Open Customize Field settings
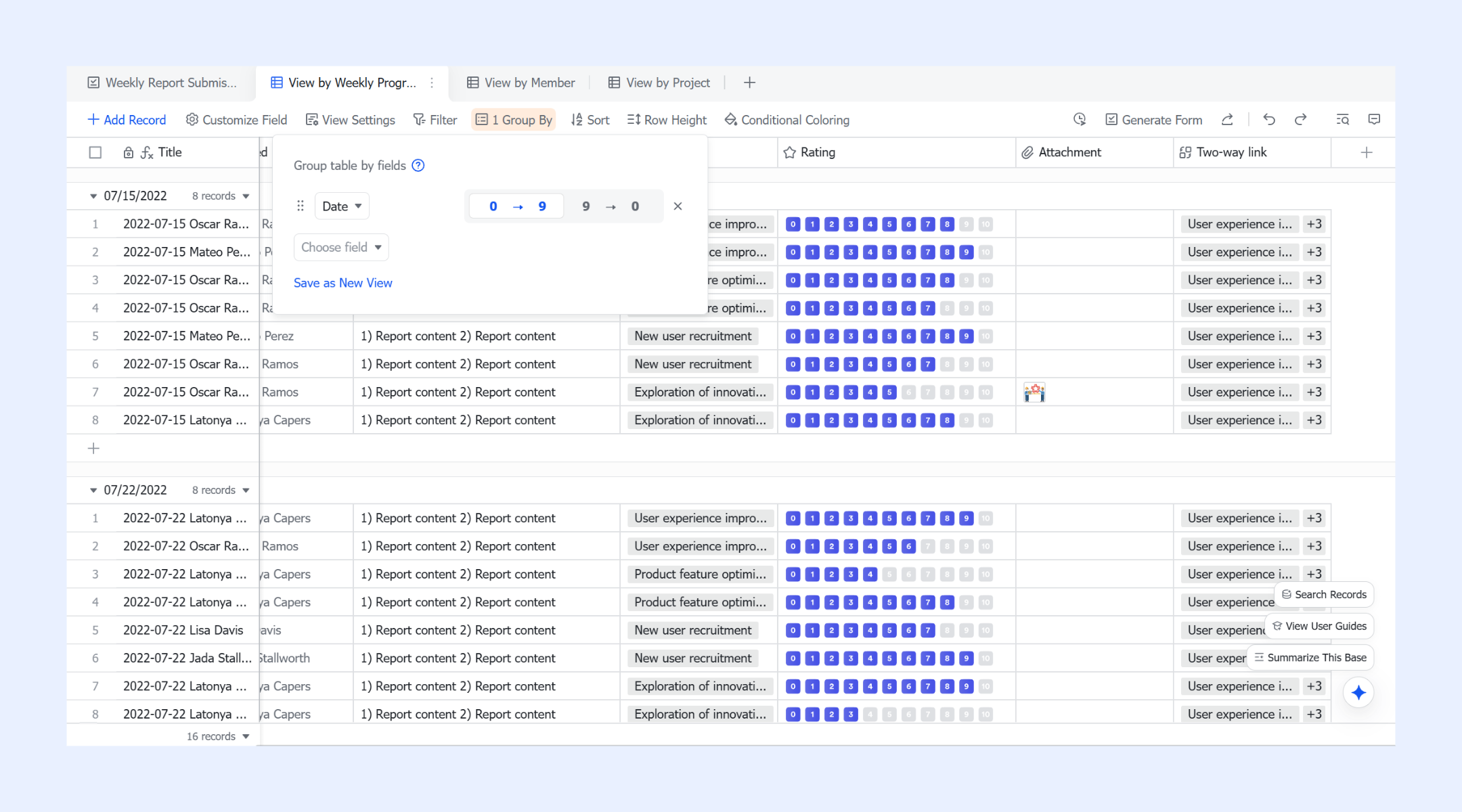This screenshot has width=1462, height=812. (x=236, y=120)
